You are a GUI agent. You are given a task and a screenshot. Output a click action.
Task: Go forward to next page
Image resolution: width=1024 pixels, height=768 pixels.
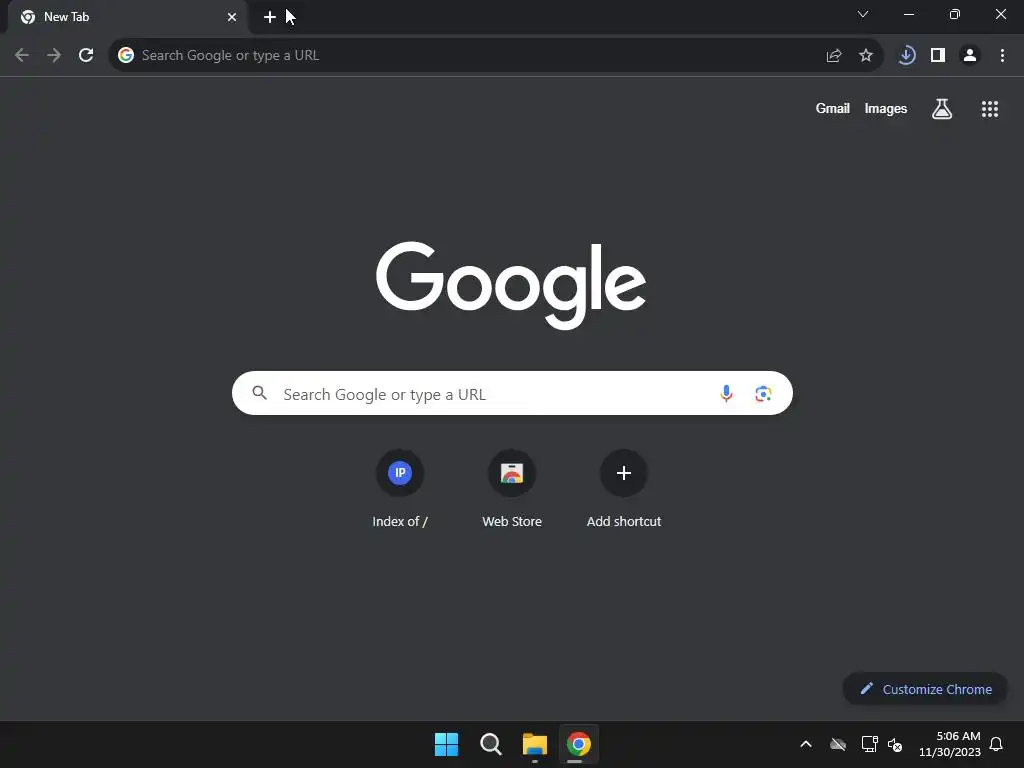click(x=54, y=56)
